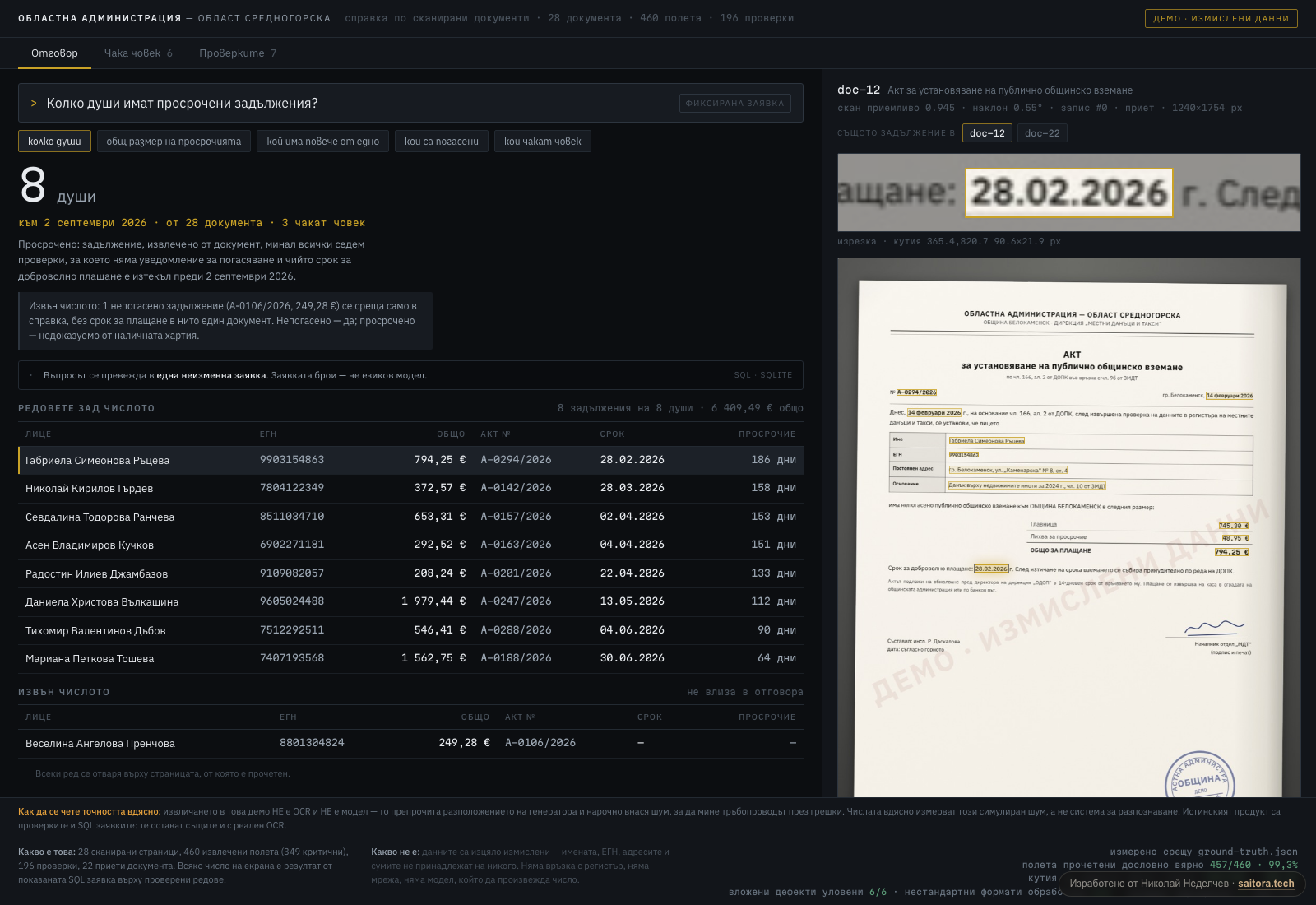
Task: Switch to the doc-22 document chip
Action: click(x=1042, y=133)
